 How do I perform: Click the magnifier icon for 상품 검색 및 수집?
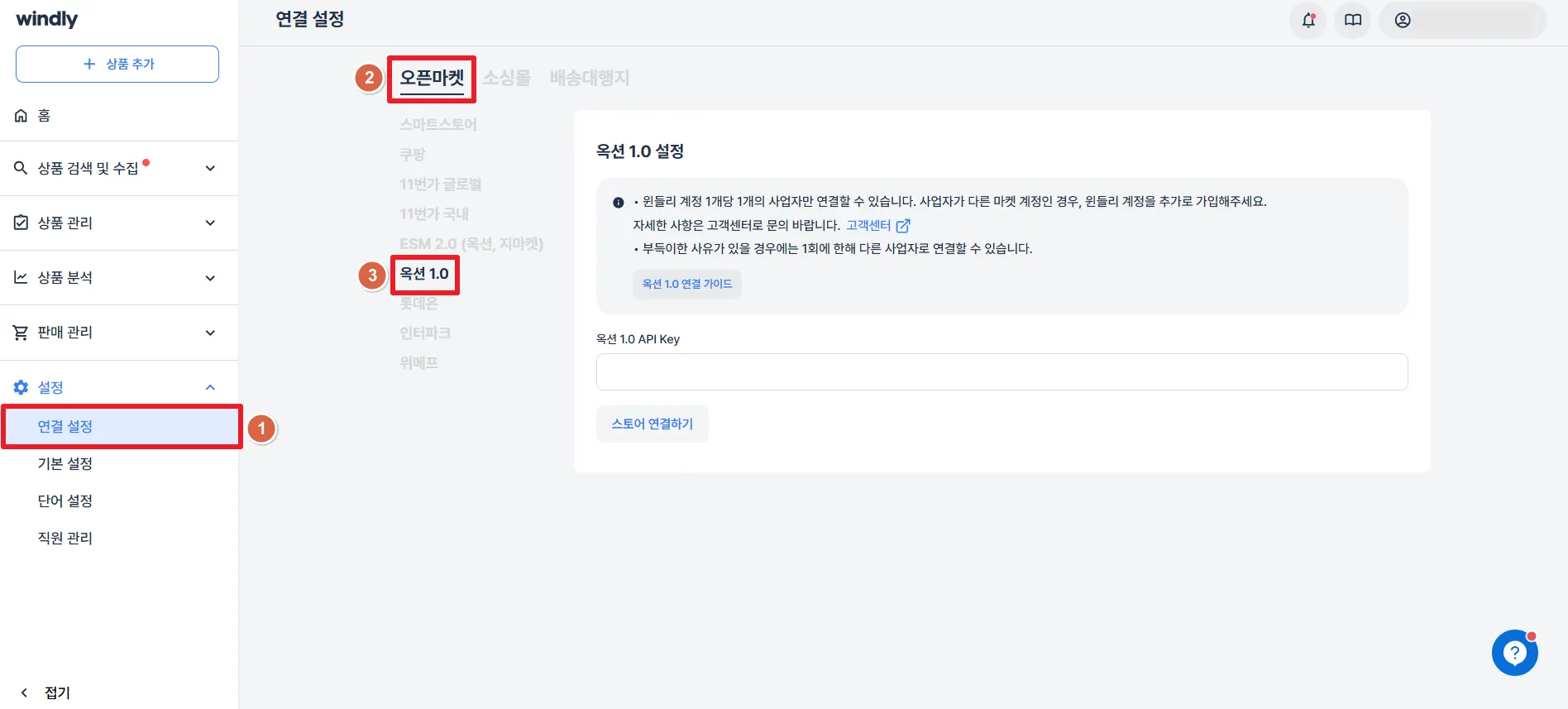click(x=22, y=168)
